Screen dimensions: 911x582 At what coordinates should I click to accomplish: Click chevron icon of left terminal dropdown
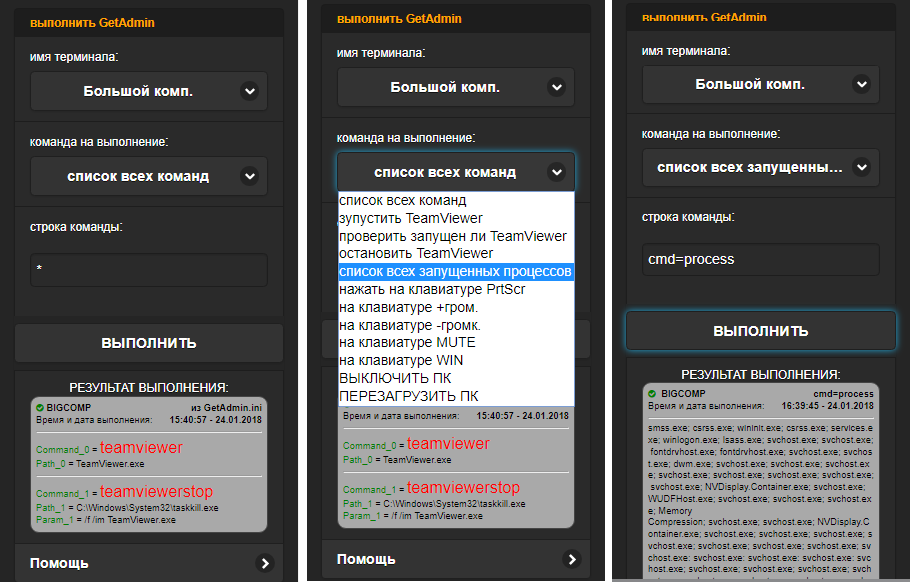pos(250,91)
